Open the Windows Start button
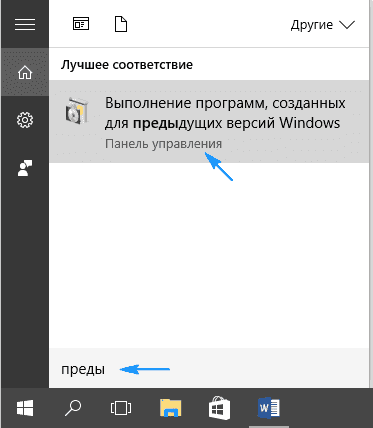The image size is (373, 428). 25,408
